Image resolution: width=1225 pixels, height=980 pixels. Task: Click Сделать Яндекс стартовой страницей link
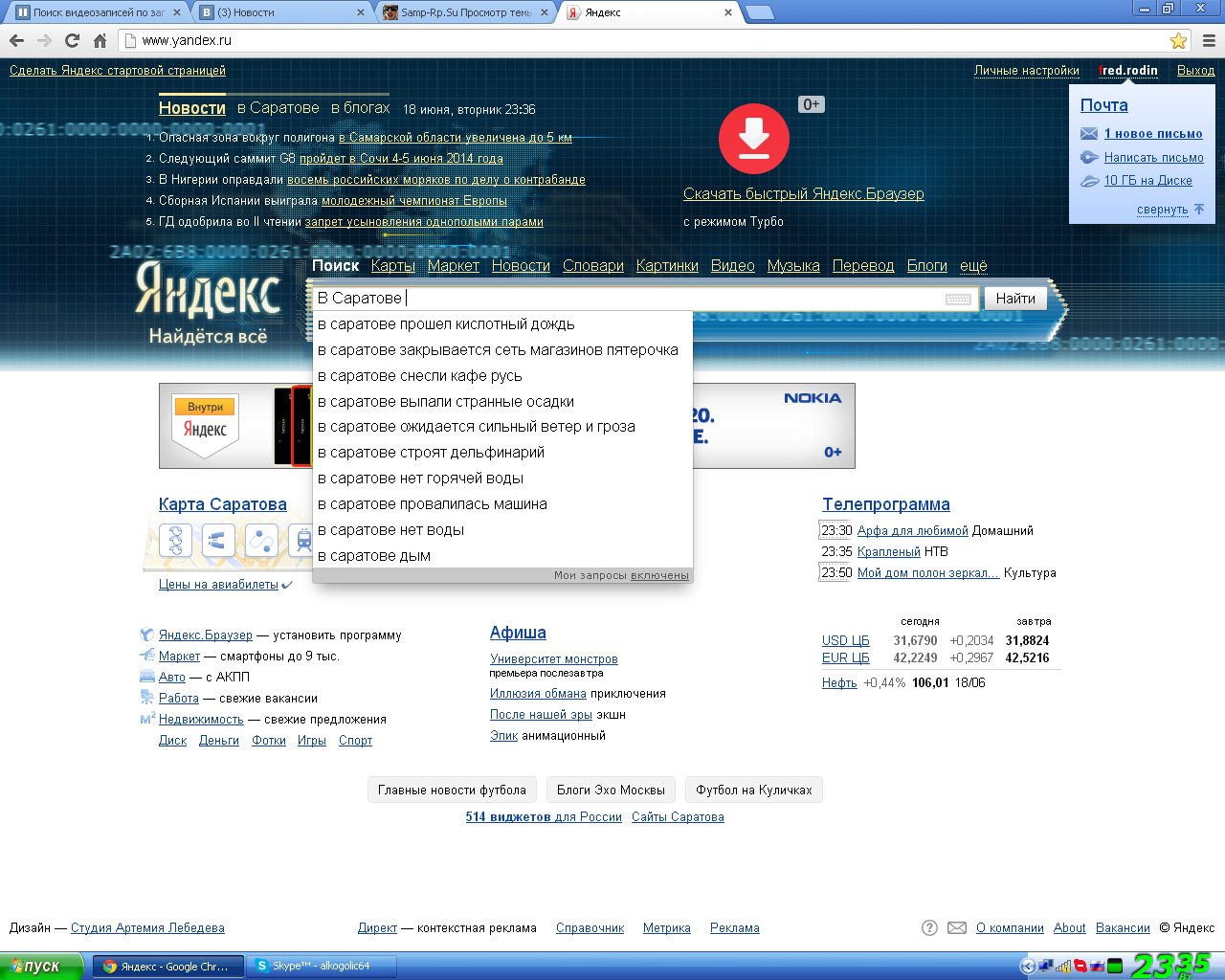coord(118,71)
